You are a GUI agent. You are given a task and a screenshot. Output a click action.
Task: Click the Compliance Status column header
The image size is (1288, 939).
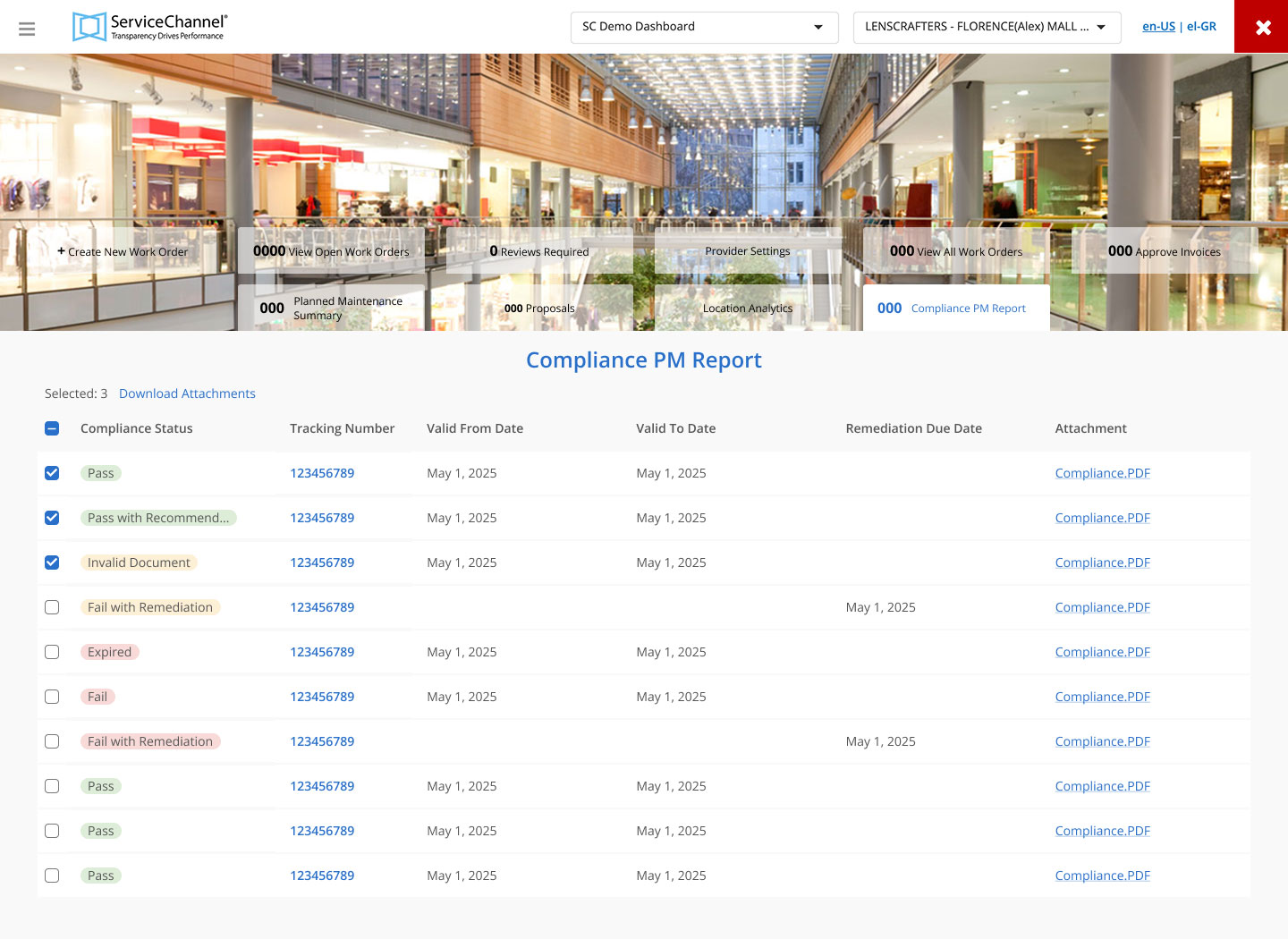tap(137, 428)
